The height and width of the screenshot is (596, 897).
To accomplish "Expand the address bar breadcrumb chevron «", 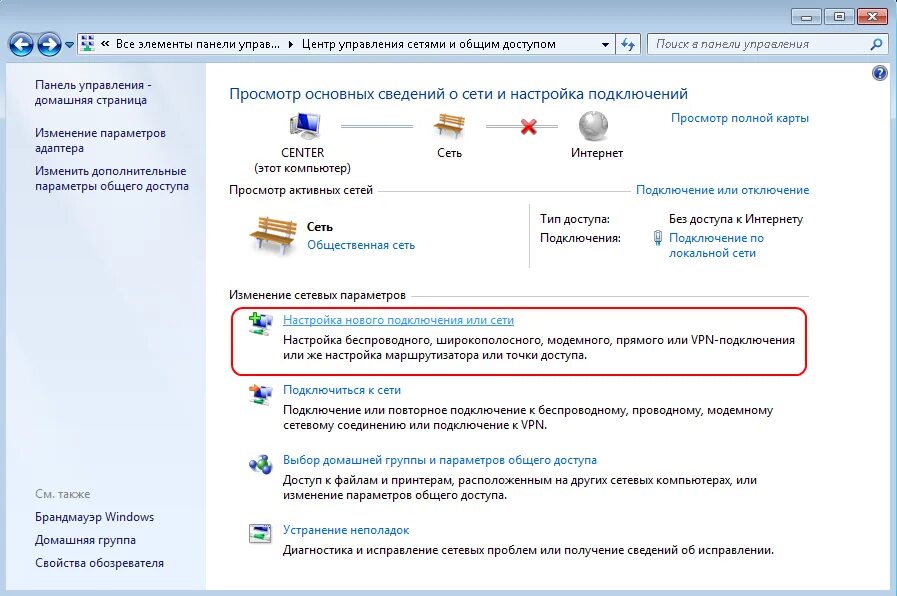I will [x=105, y=43].
